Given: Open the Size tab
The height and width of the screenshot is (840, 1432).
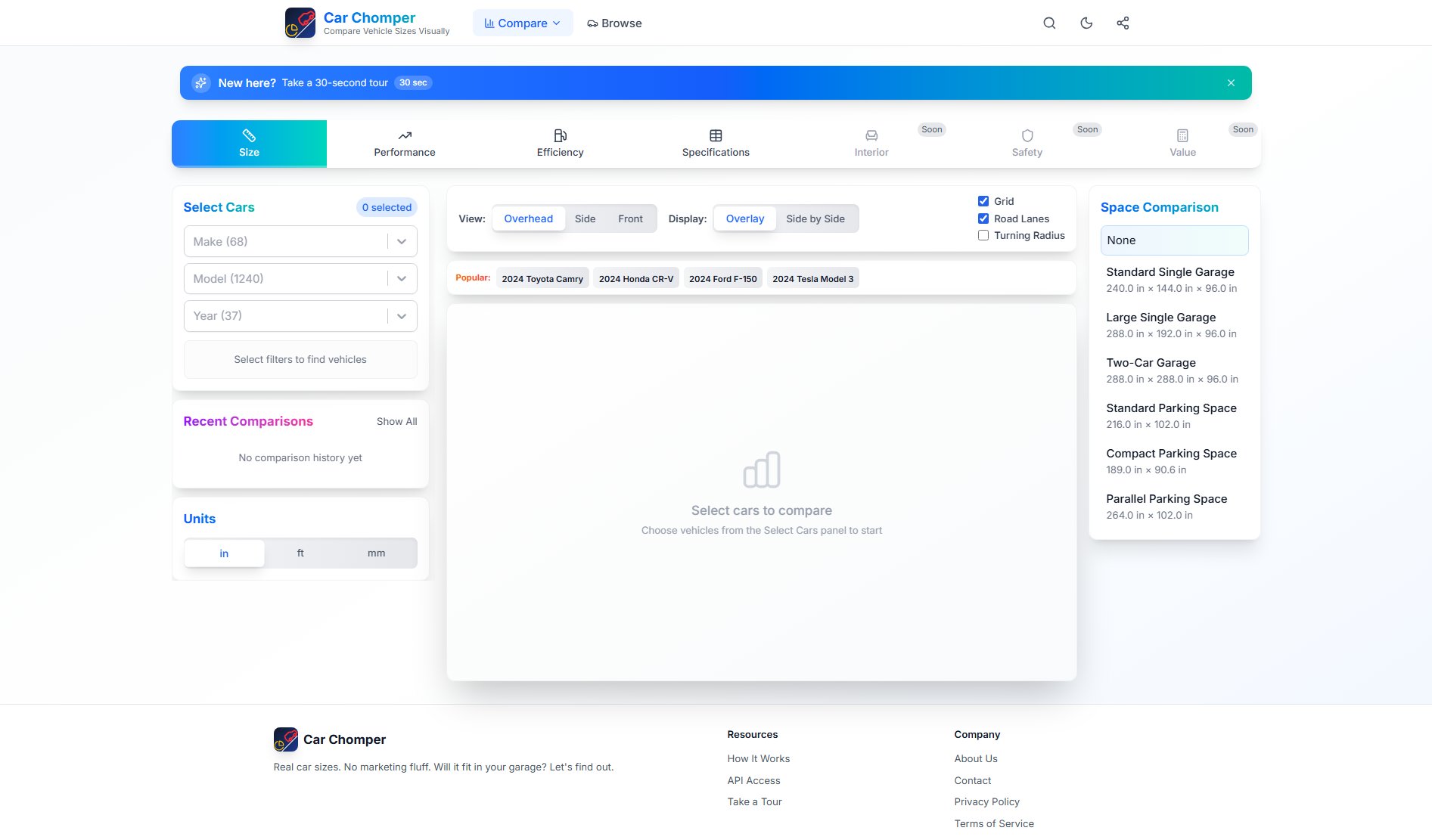Looking at the screenshot, I should [x=249, y=144].
